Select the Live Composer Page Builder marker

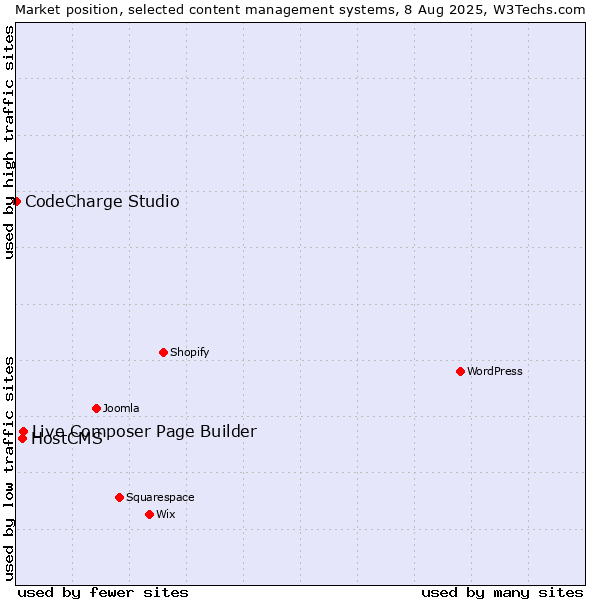(23, 431)
